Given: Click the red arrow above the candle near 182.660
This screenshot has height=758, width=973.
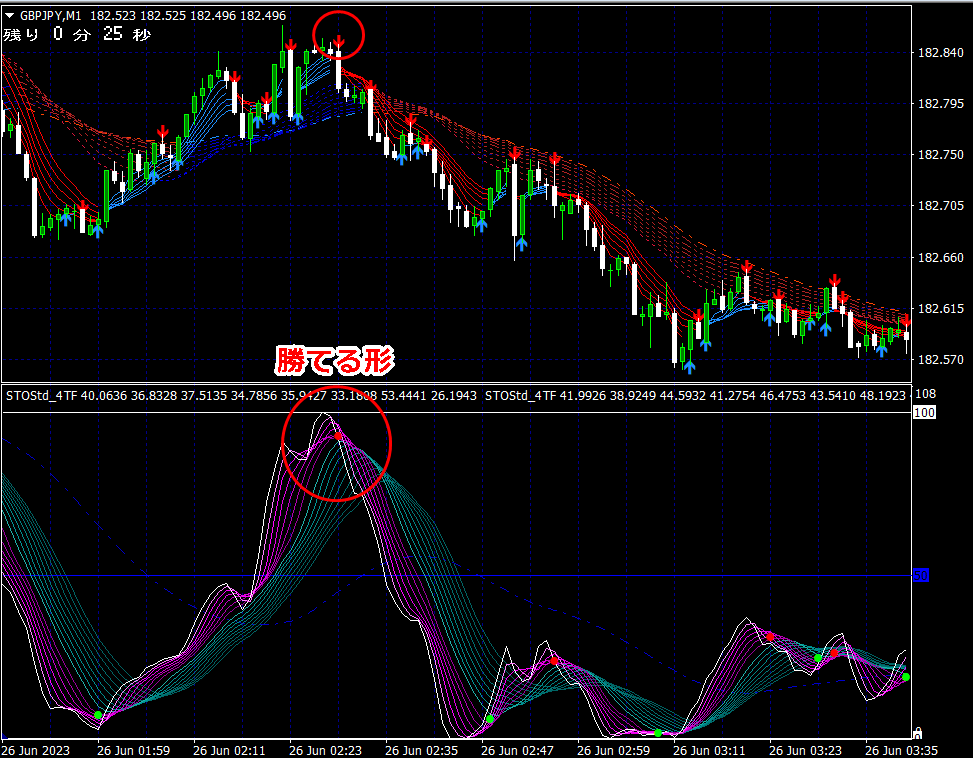Looking at the screenshot, I should [746, 266].
